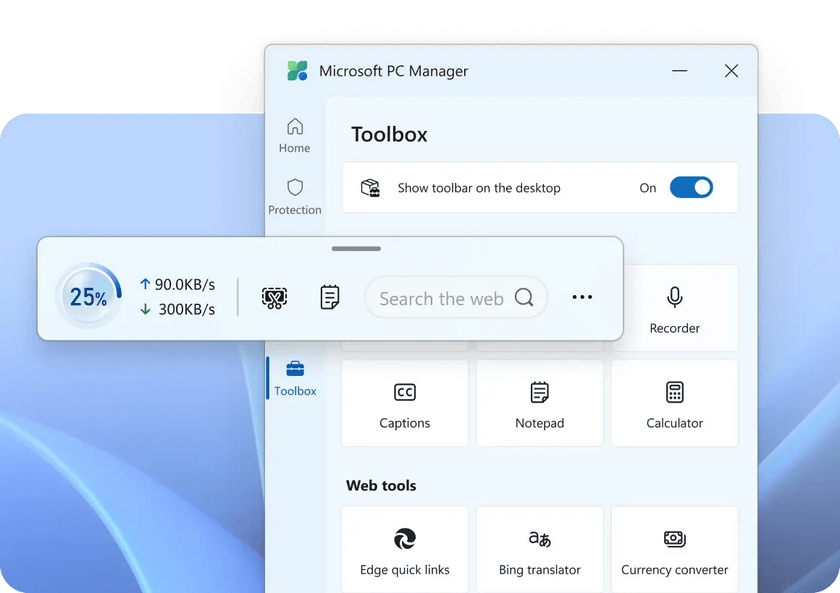Open the screenshot tool on the floating toolbar
840x593 pixels.
(273, 297)
